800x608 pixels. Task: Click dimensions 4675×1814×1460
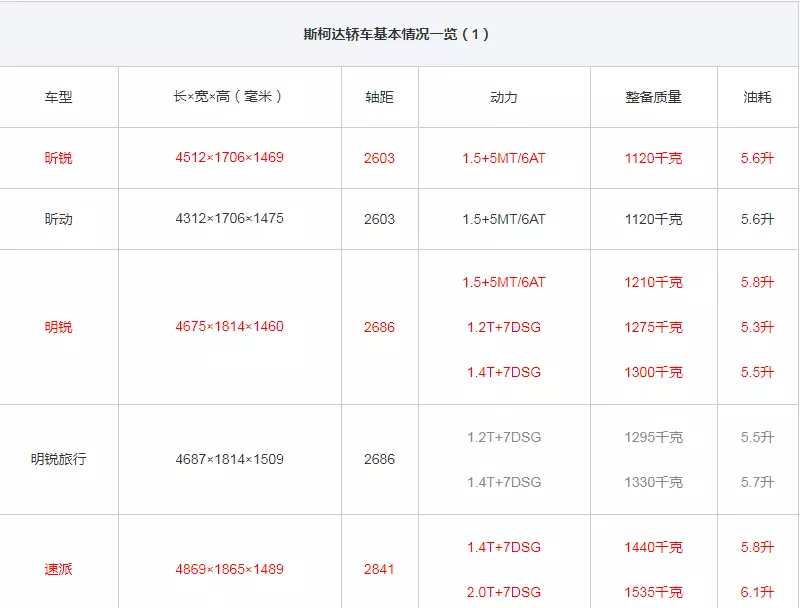(229, 326)
